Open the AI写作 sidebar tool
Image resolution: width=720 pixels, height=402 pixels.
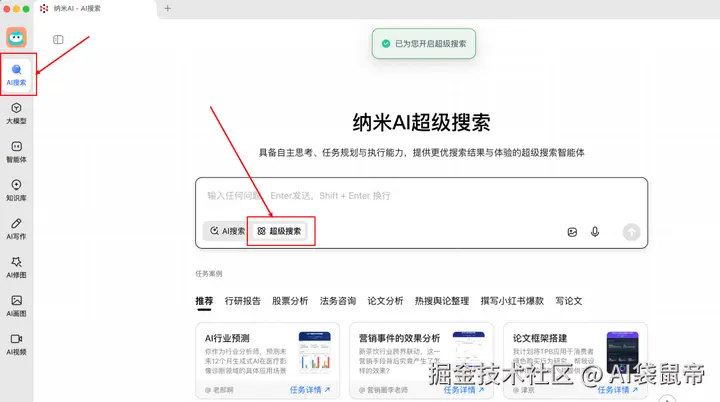click(x=17, y=229)
